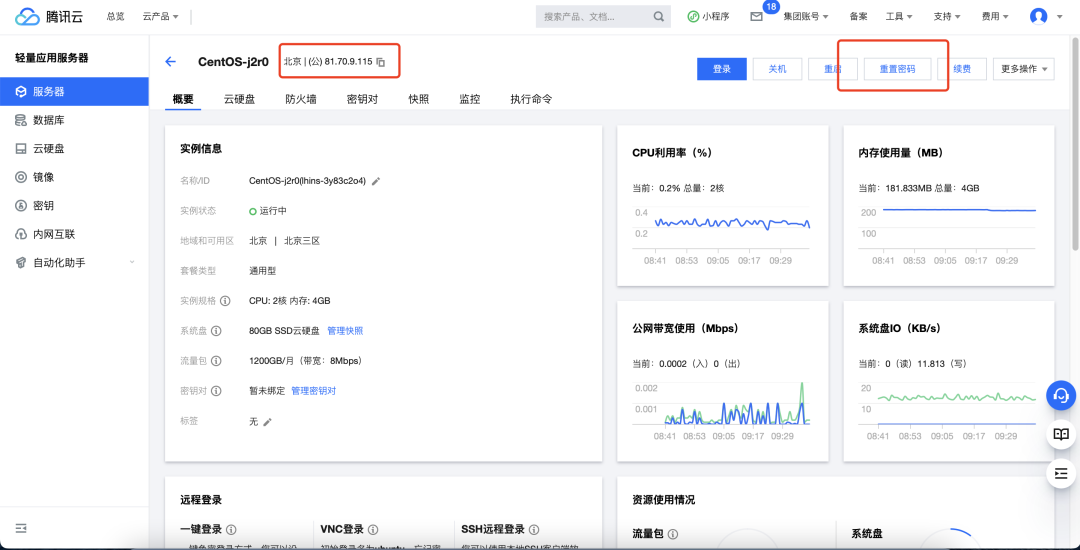Image resolution: width=1080 pixels, height=550 pixels.
Task: Open 总览 in the top navigation
Action: 116,17
